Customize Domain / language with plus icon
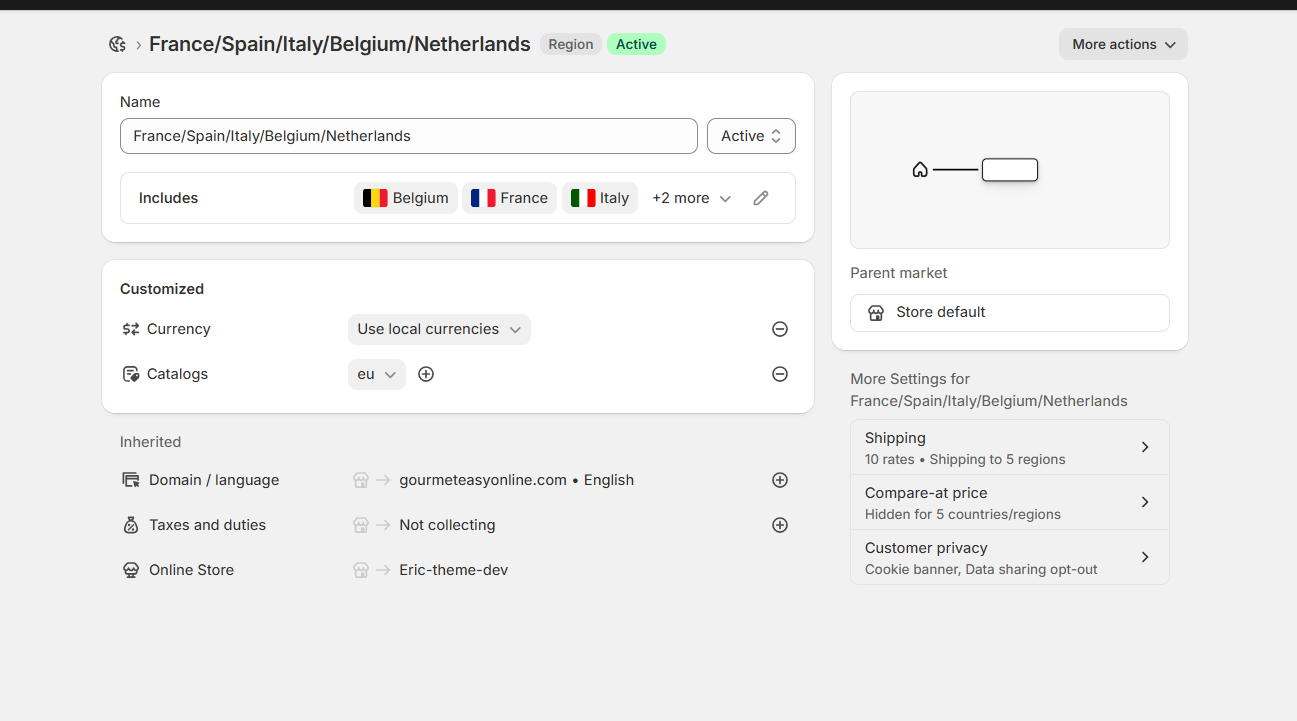The height and width of the screenshot is (721, 1297). pos(780,480)
